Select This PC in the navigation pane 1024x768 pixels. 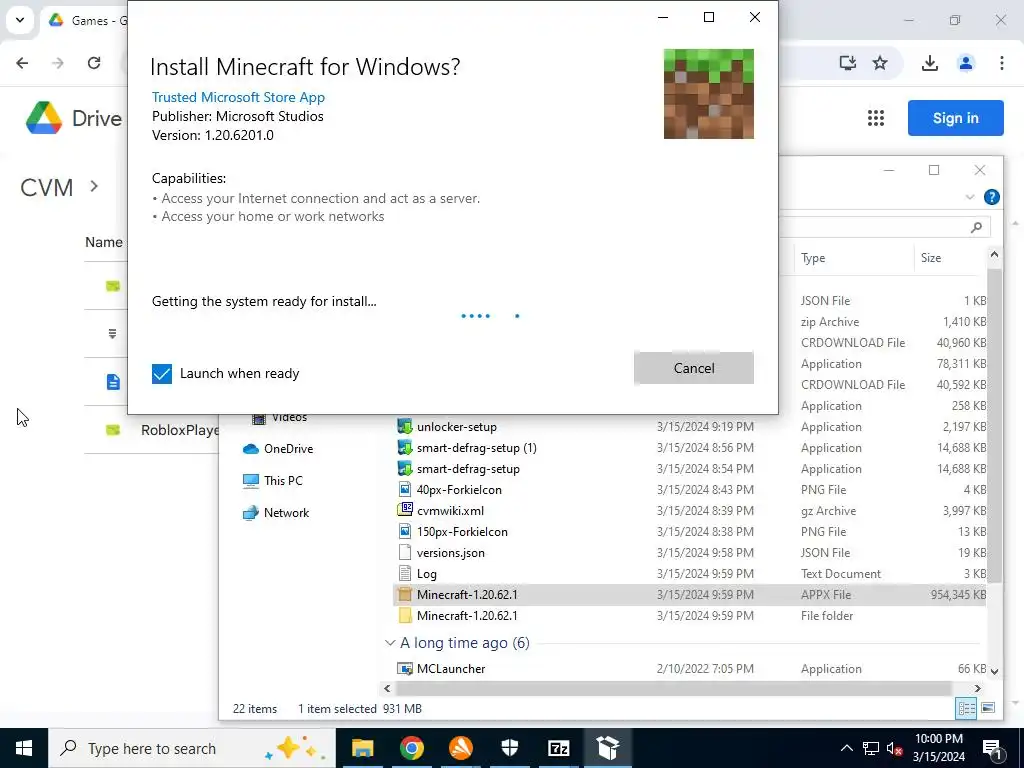[x=273, y=481]
